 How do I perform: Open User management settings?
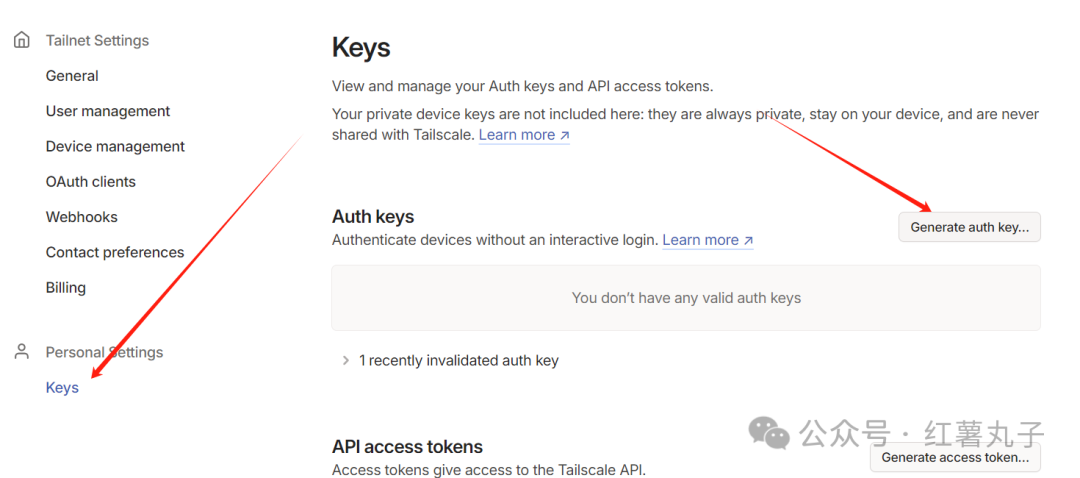tap(108, 111)
